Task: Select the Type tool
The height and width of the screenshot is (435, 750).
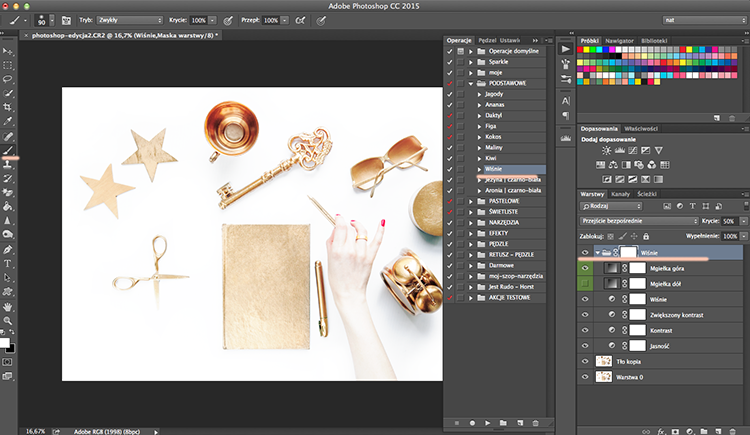Action: coord(8,264)
